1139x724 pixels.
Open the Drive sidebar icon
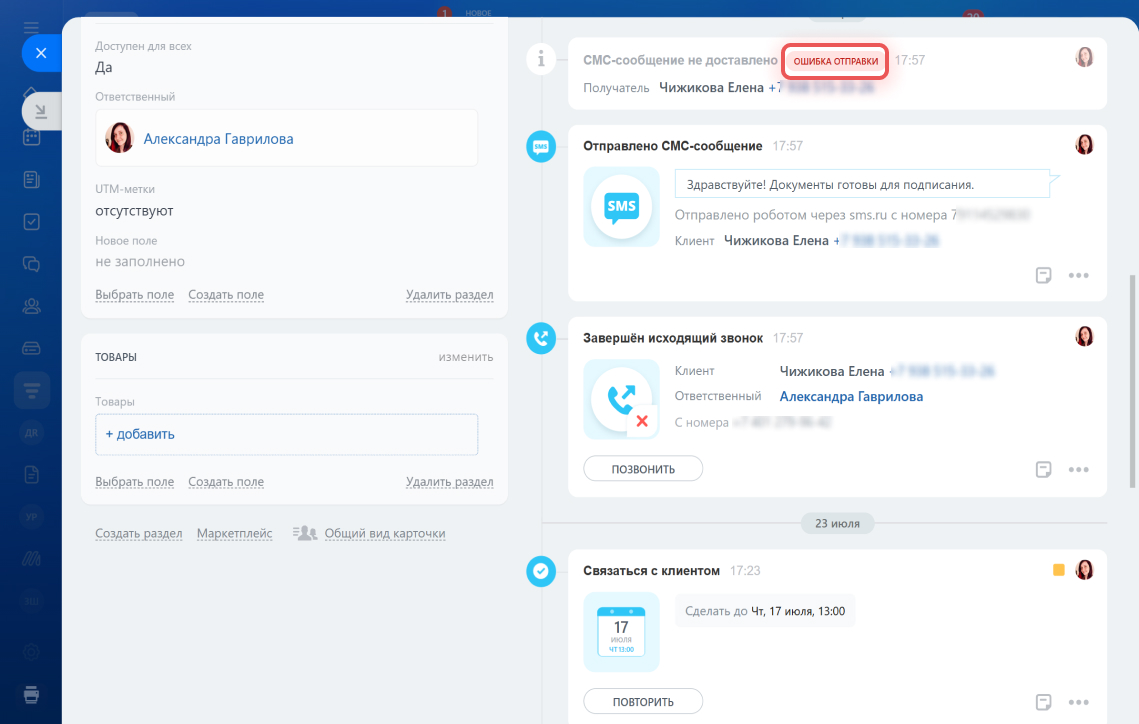click(31, 348)
